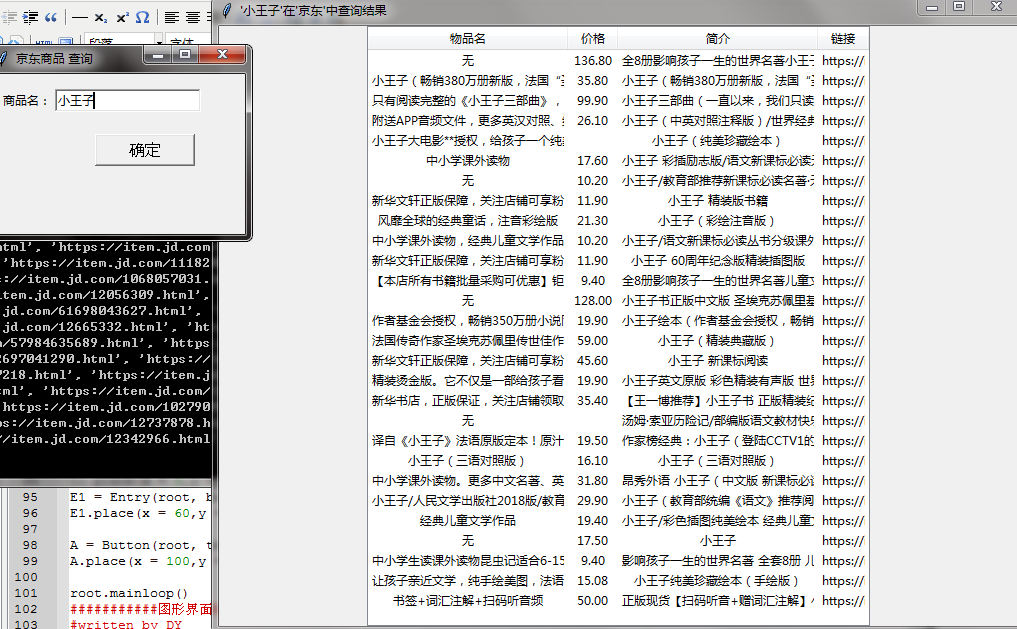
Task: Apply subscript formatting
Action: tap(101, 18)
